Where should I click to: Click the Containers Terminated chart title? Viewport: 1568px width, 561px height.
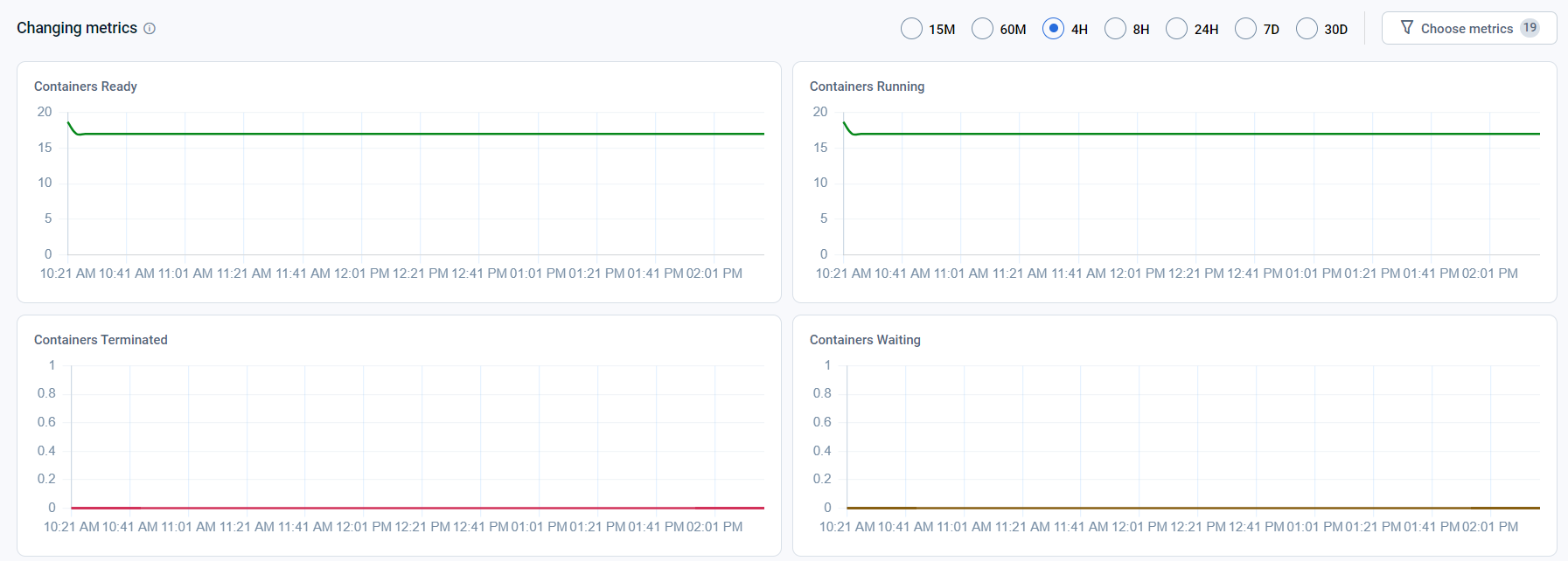point(101,340)
